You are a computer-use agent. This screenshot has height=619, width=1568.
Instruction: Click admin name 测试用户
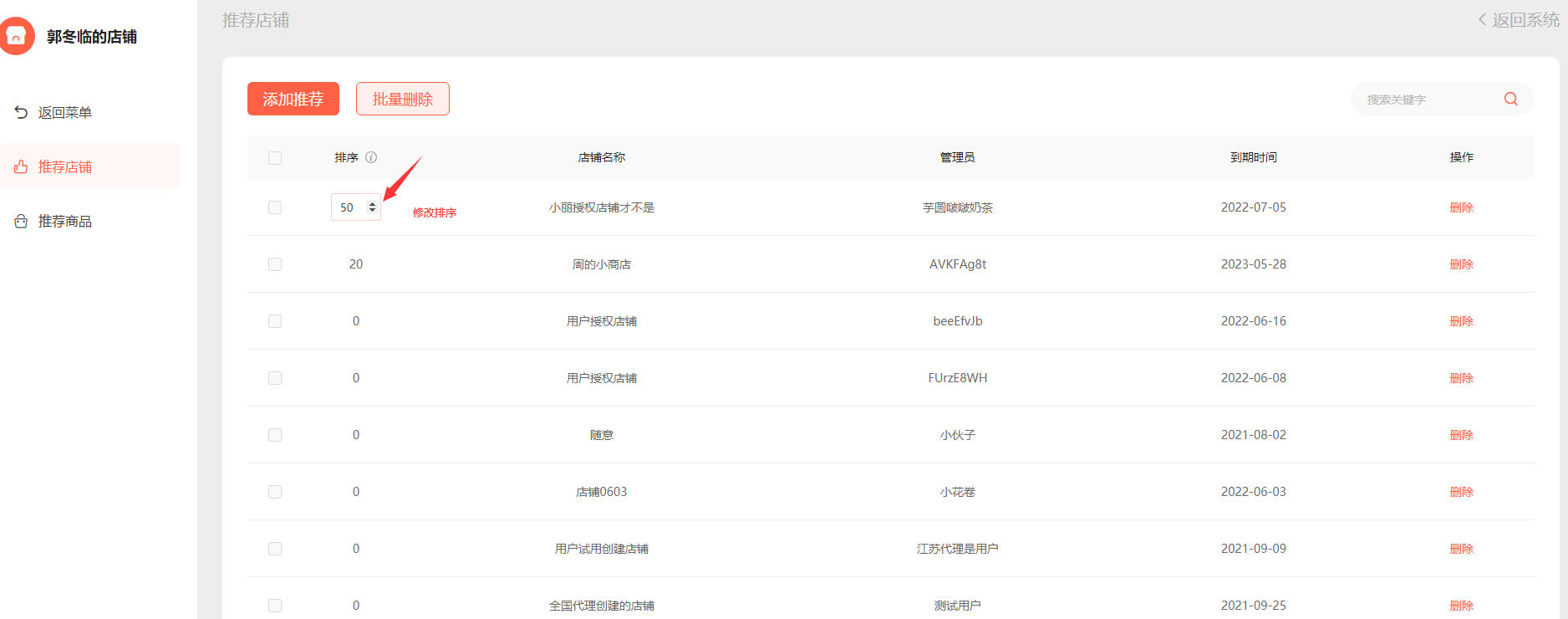(958, 606)
